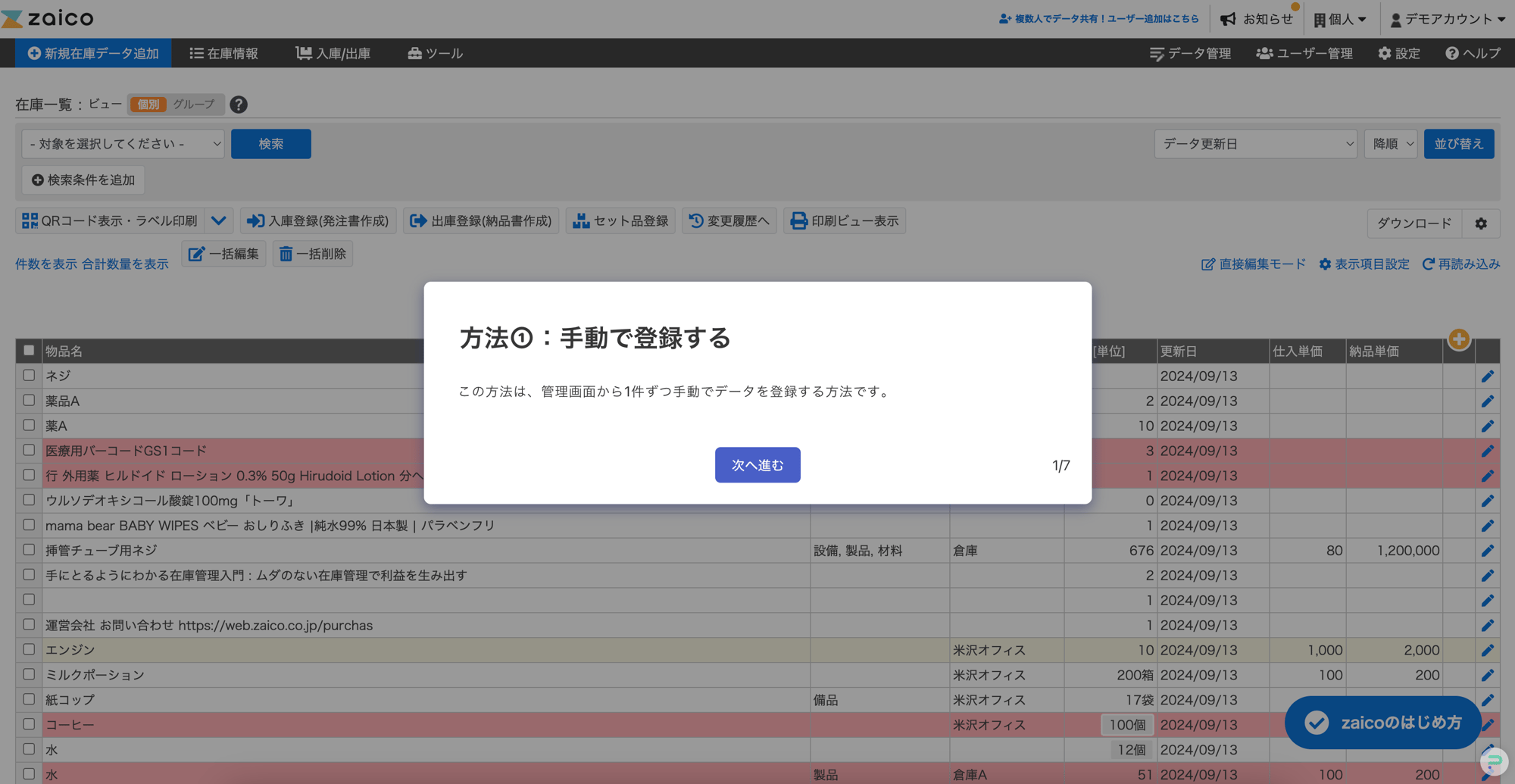Click セット品登録 toolbar button
The image size is (1515, 784).
click(x=620, y=221)
